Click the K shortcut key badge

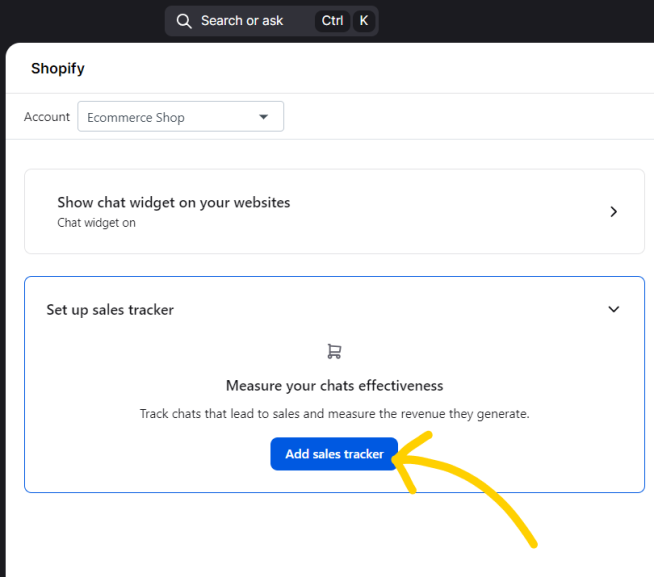(364, 20)
